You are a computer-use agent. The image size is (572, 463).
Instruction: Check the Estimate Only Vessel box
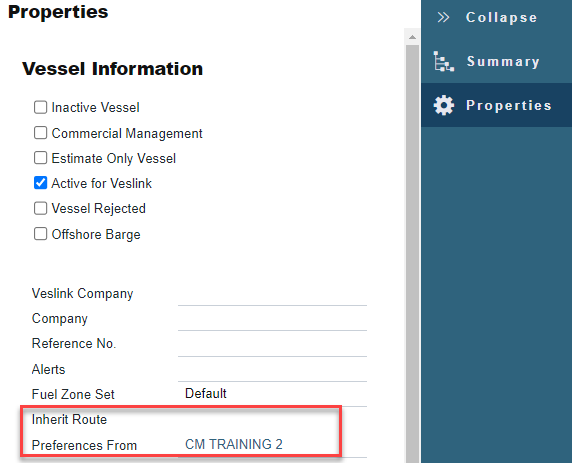pyautogui.click(x=40, y=158)
